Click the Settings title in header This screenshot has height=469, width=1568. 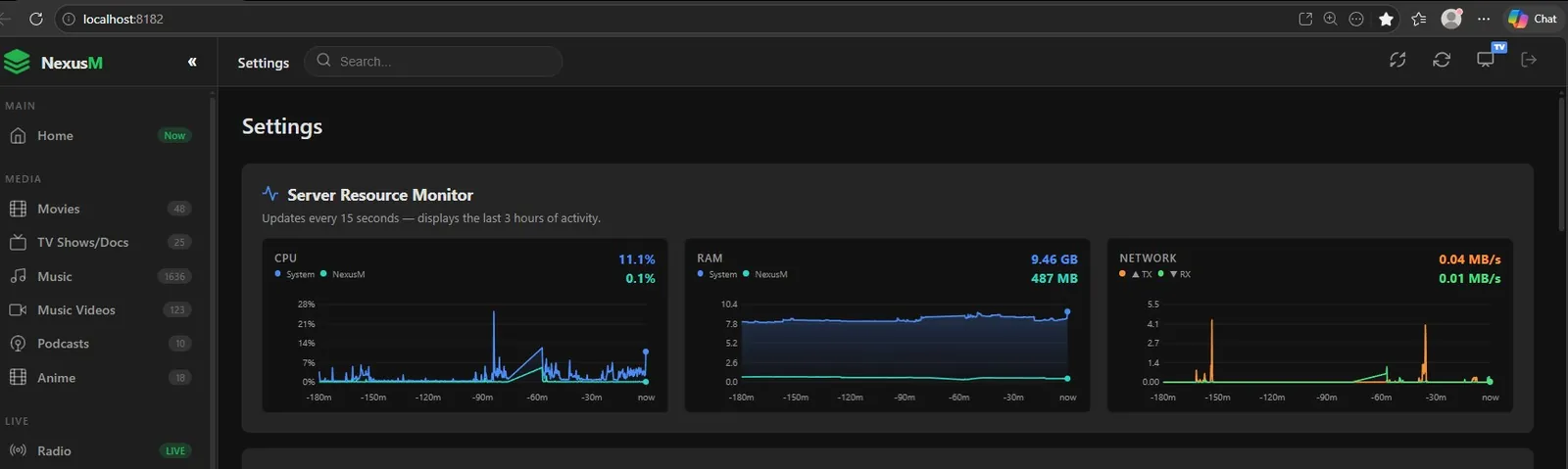(264, 63)
